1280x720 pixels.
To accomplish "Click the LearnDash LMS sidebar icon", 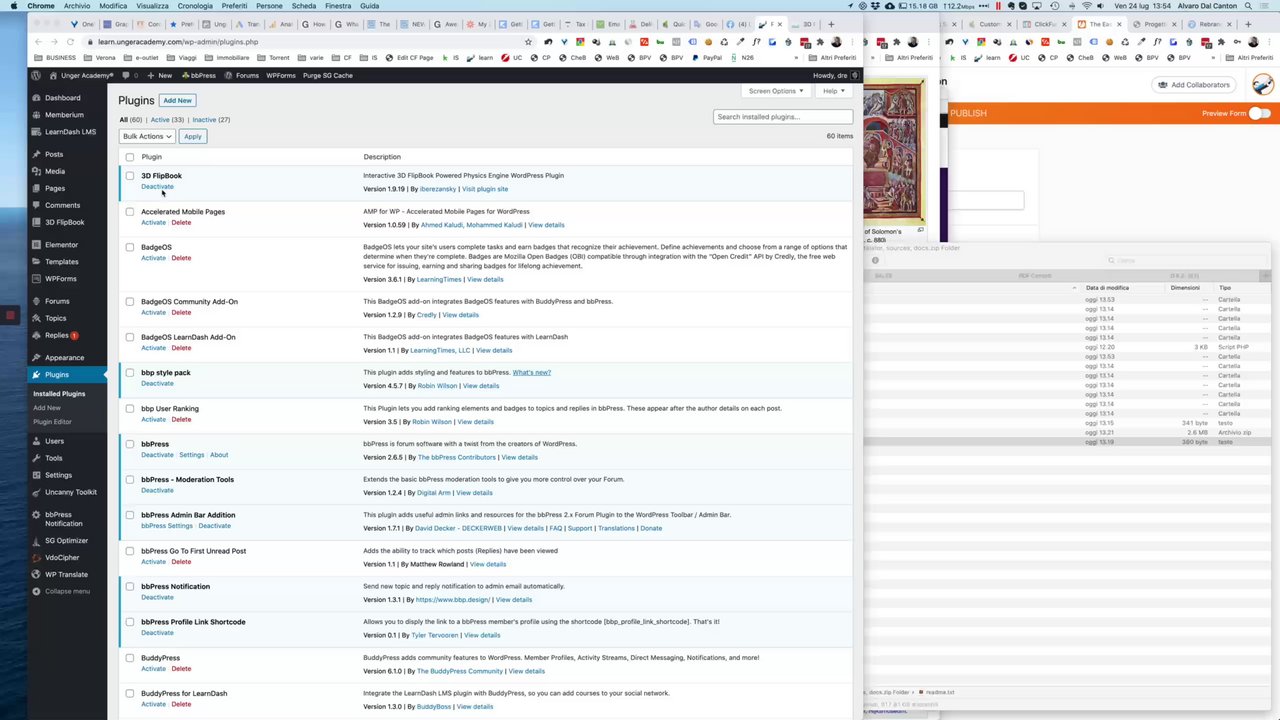I will tap(36, 132).
